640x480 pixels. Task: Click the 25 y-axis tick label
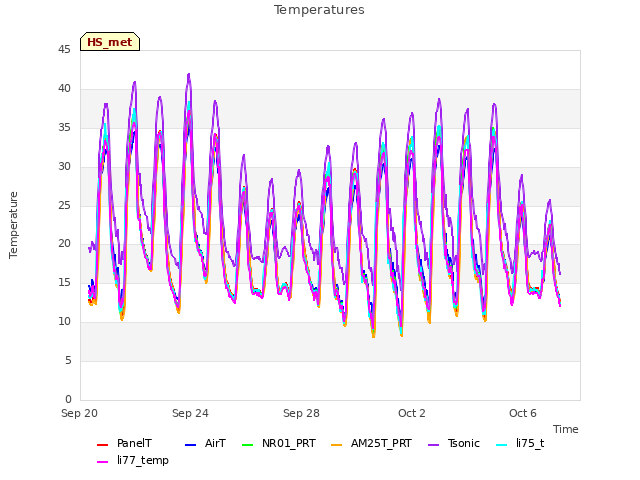(64, 205)
